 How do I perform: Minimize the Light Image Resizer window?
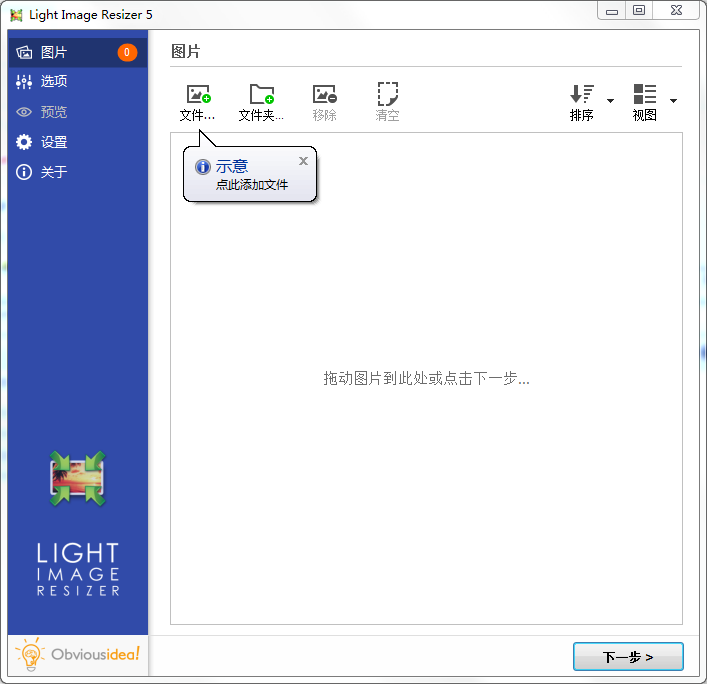[612, 11]
